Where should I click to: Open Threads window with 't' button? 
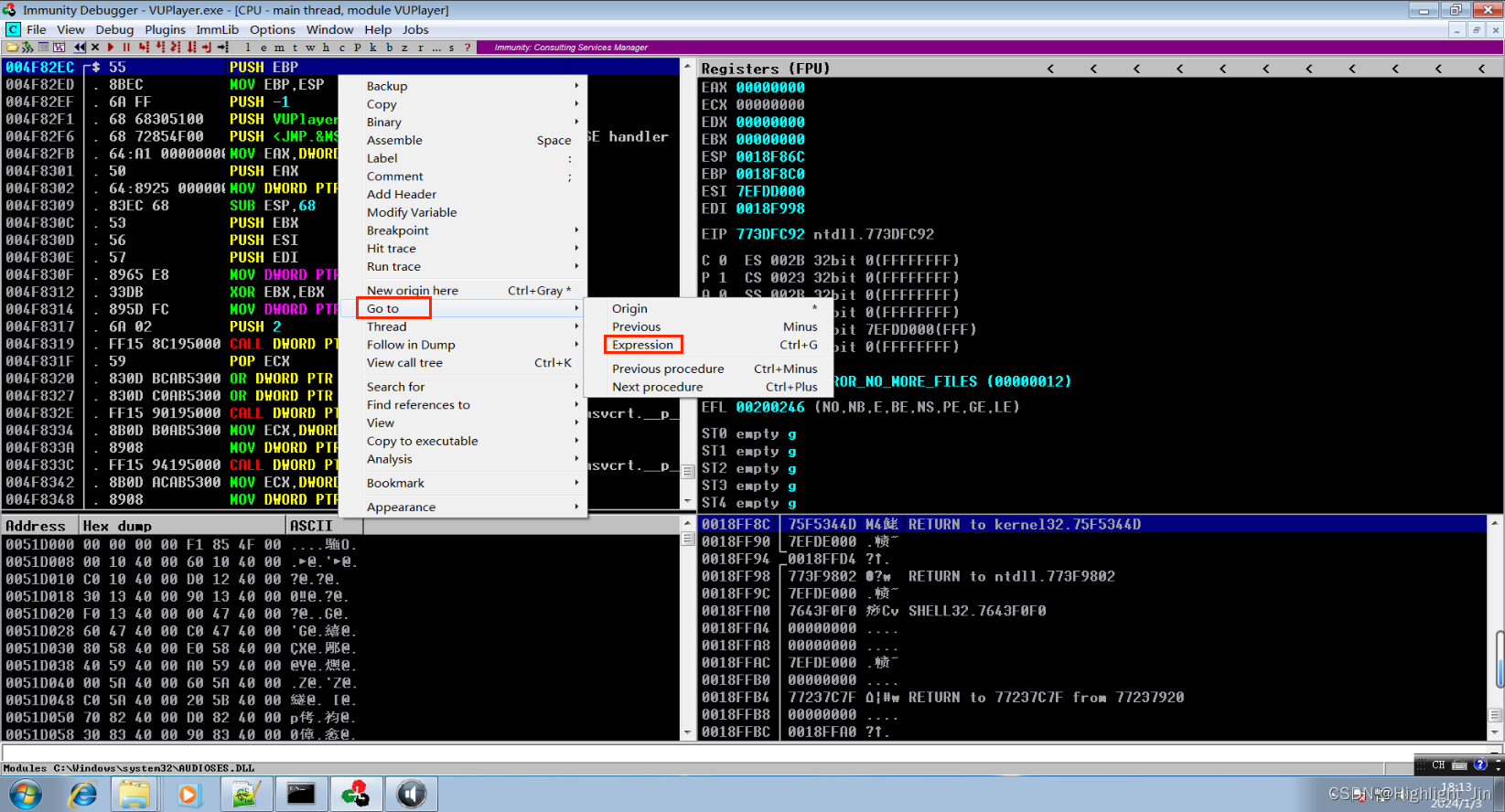(x=295, y=47)
